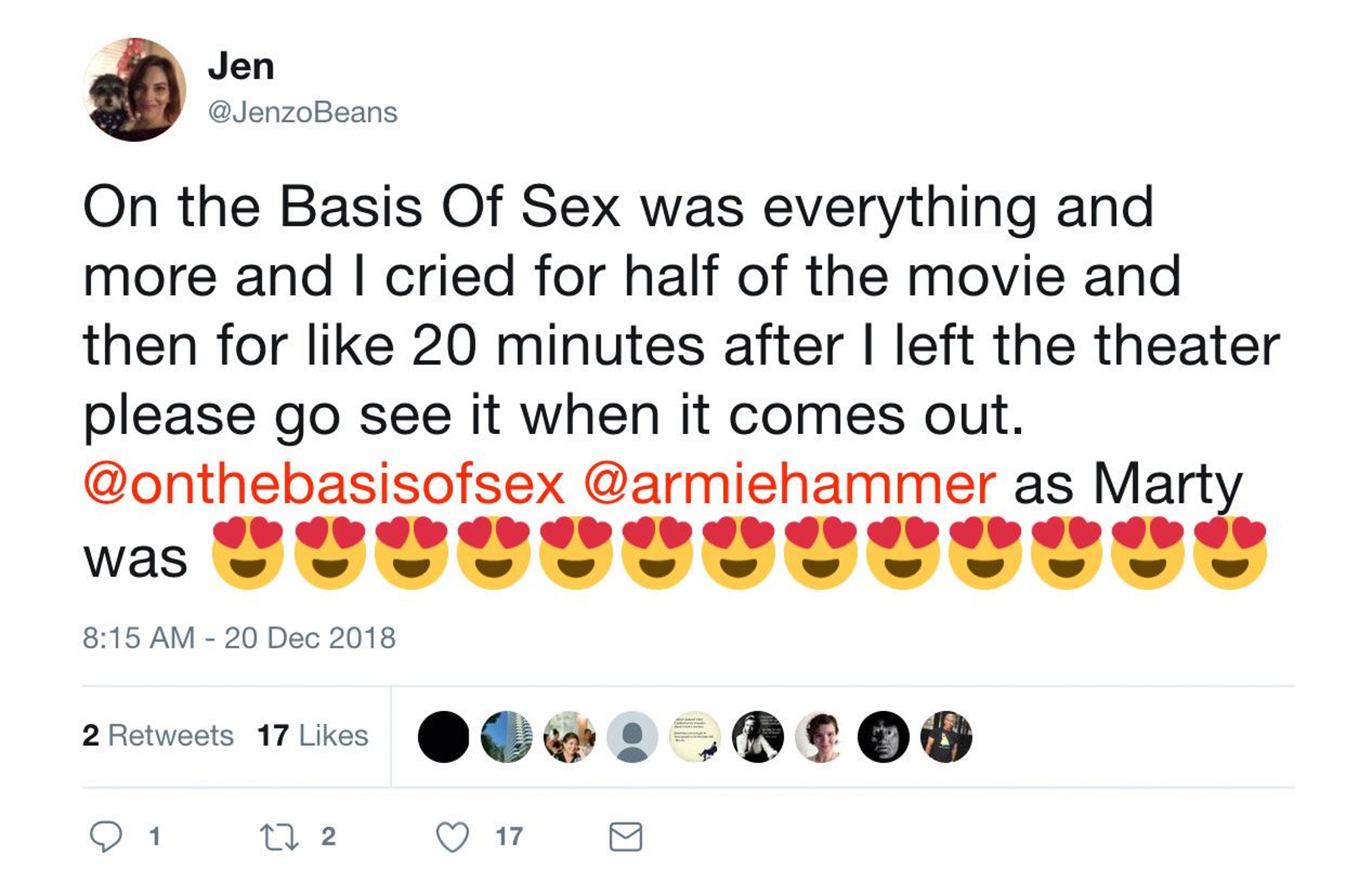Screen dimensions: 1372x896
Task: Click the retweet arrows icon
Action: 279,837
